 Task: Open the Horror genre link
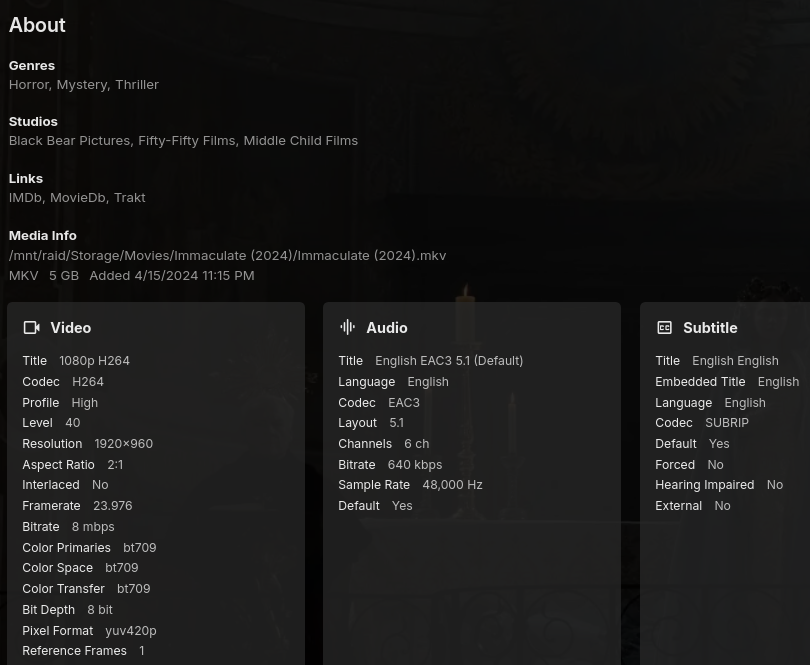[28, 84]
